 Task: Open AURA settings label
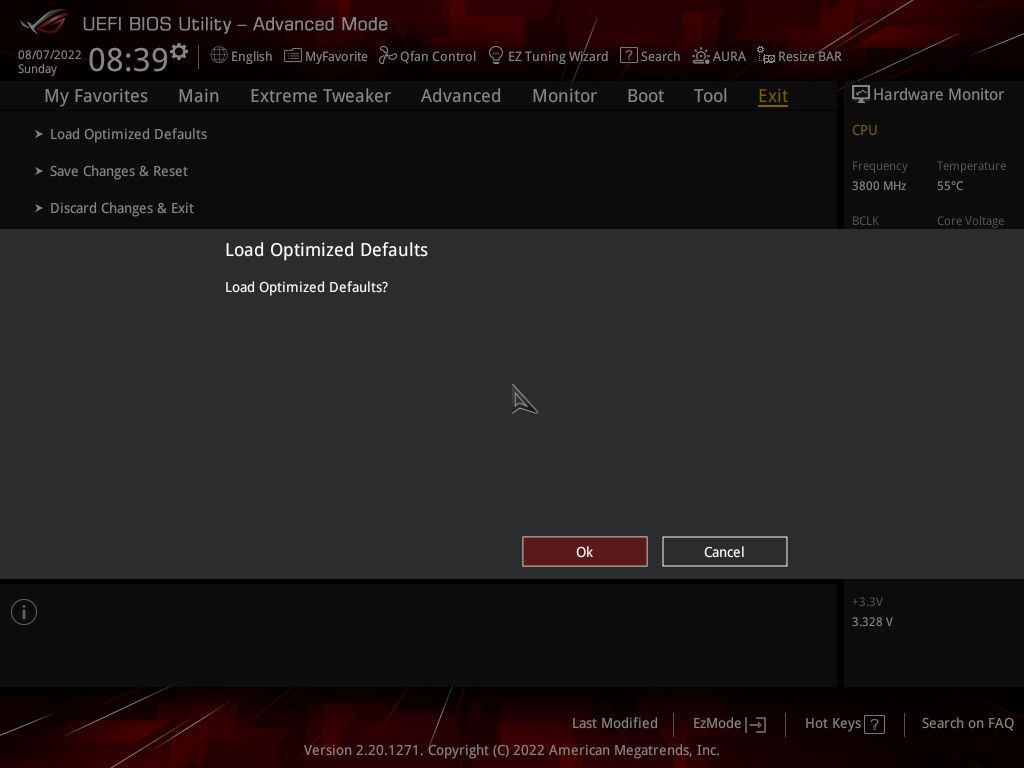pos(729,57)
